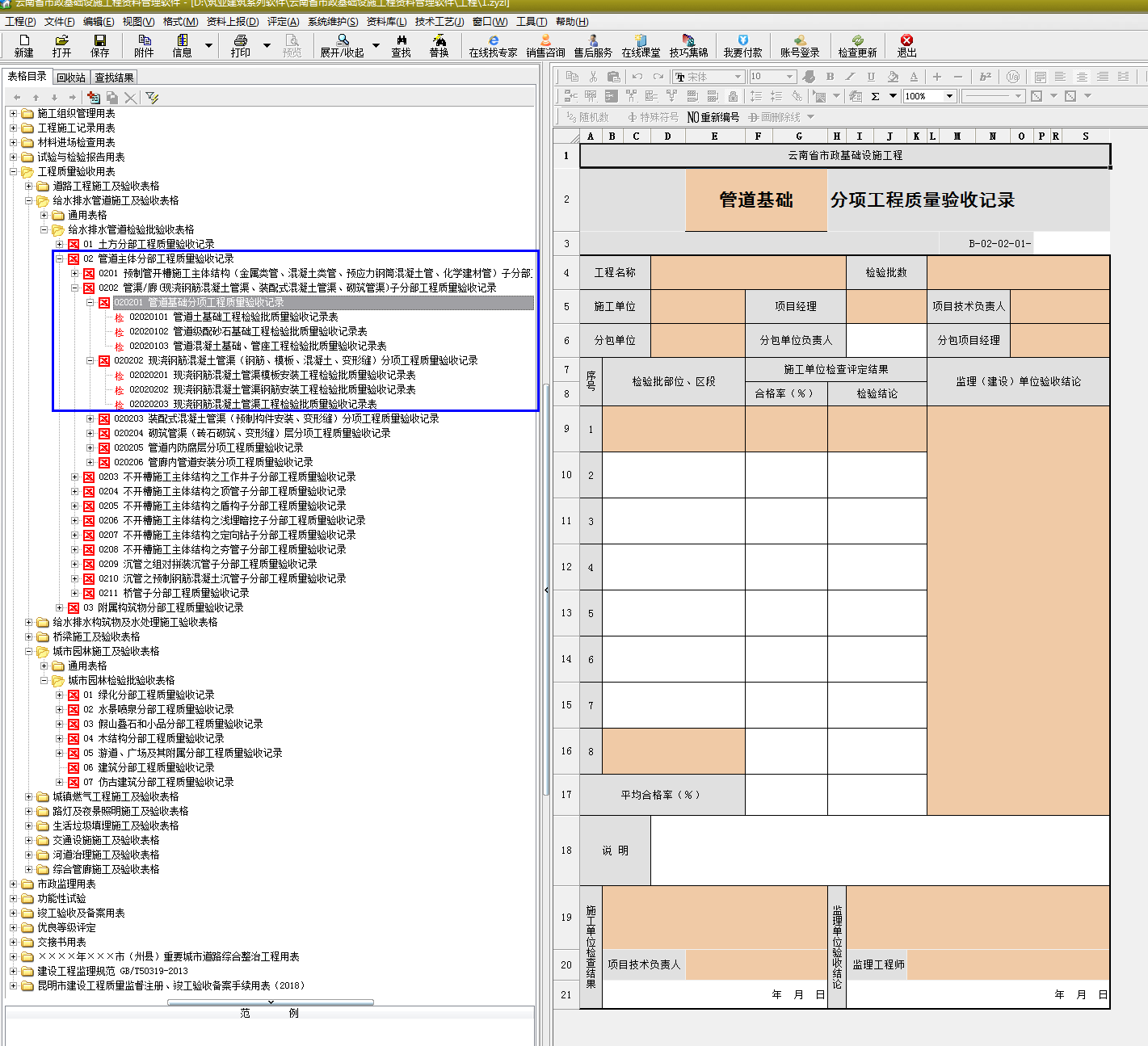1148x1046 pixels.
Task: Click 在线找专家 online expert icon
Action: (x=494, y=45)
